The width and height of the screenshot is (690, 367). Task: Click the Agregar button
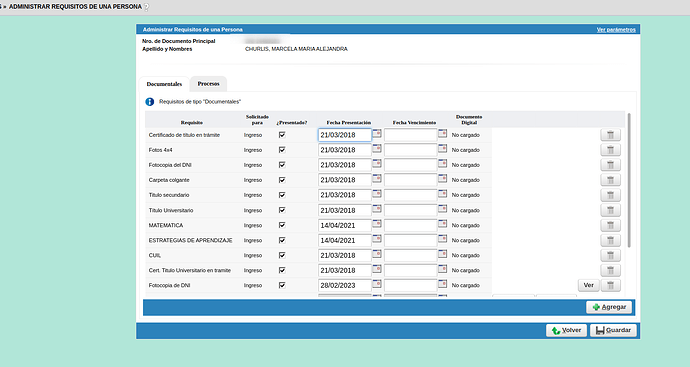point(609,307)
